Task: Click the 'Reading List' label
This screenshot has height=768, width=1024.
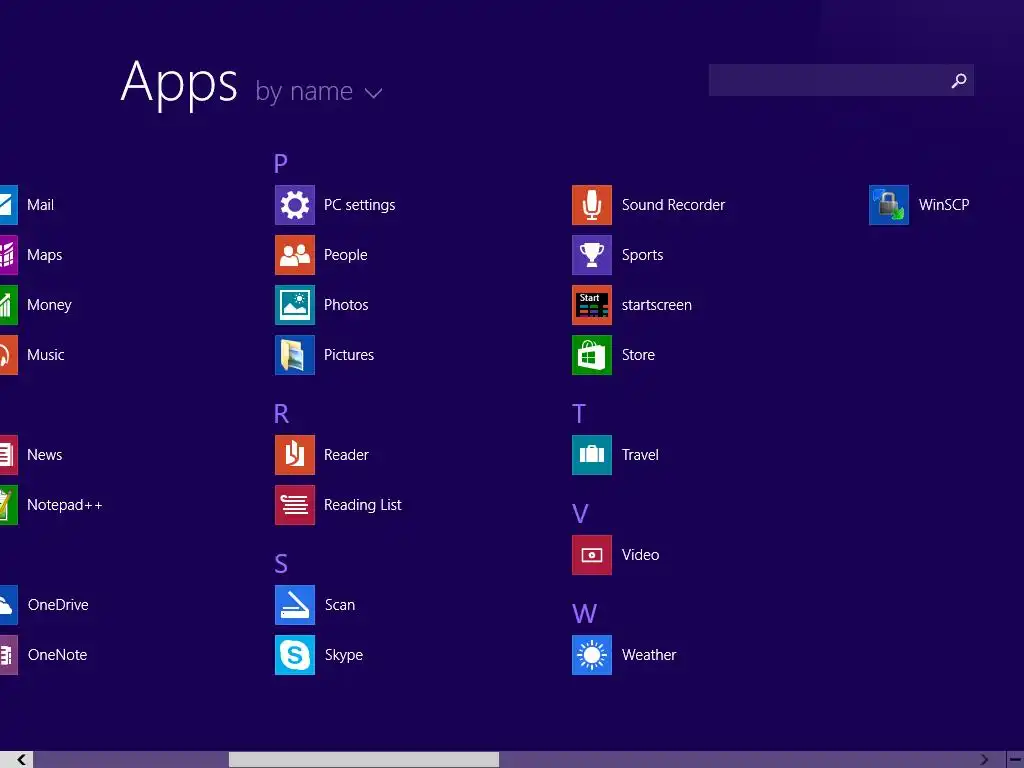Action: point(362,505)
